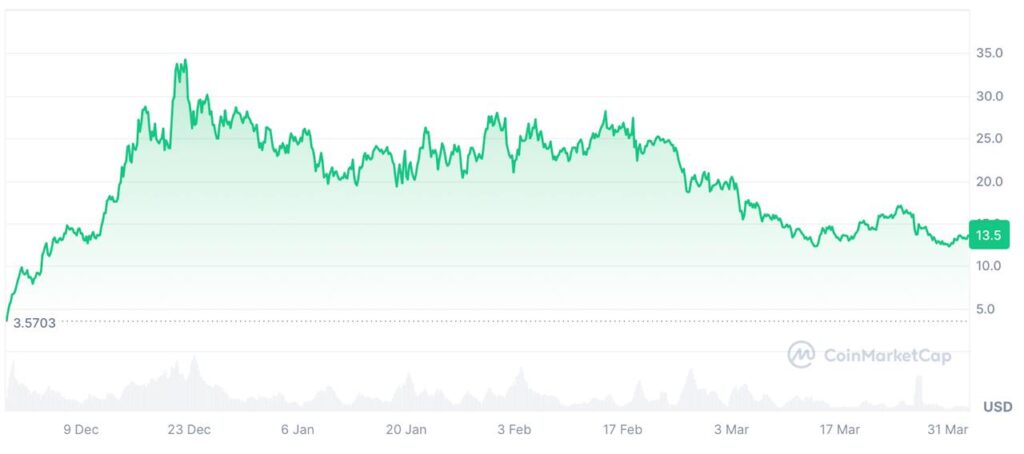Select the 25.0 price axis label
This screenshot has width=1024, height=454.
[991, 138]
